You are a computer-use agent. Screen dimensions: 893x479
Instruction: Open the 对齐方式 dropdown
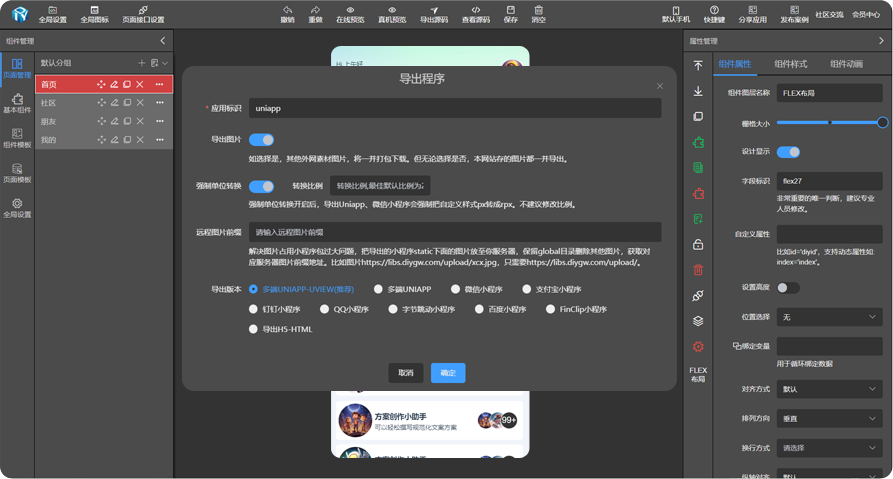coord(829,388)
